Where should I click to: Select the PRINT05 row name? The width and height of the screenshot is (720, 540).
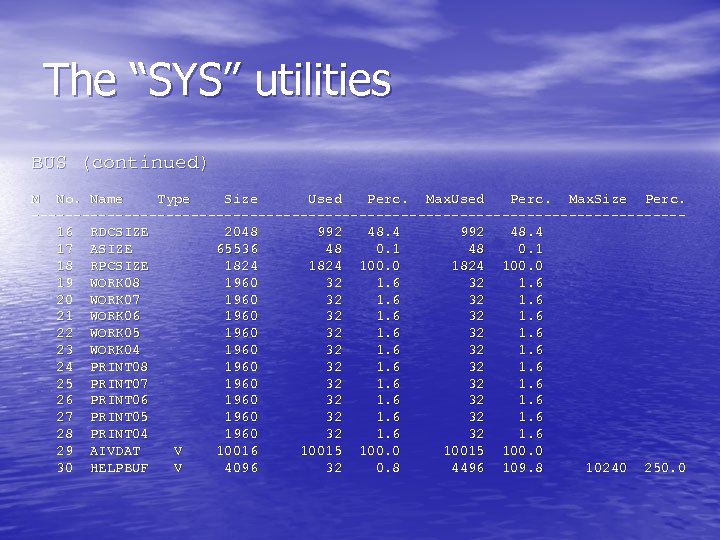point(119,417)
